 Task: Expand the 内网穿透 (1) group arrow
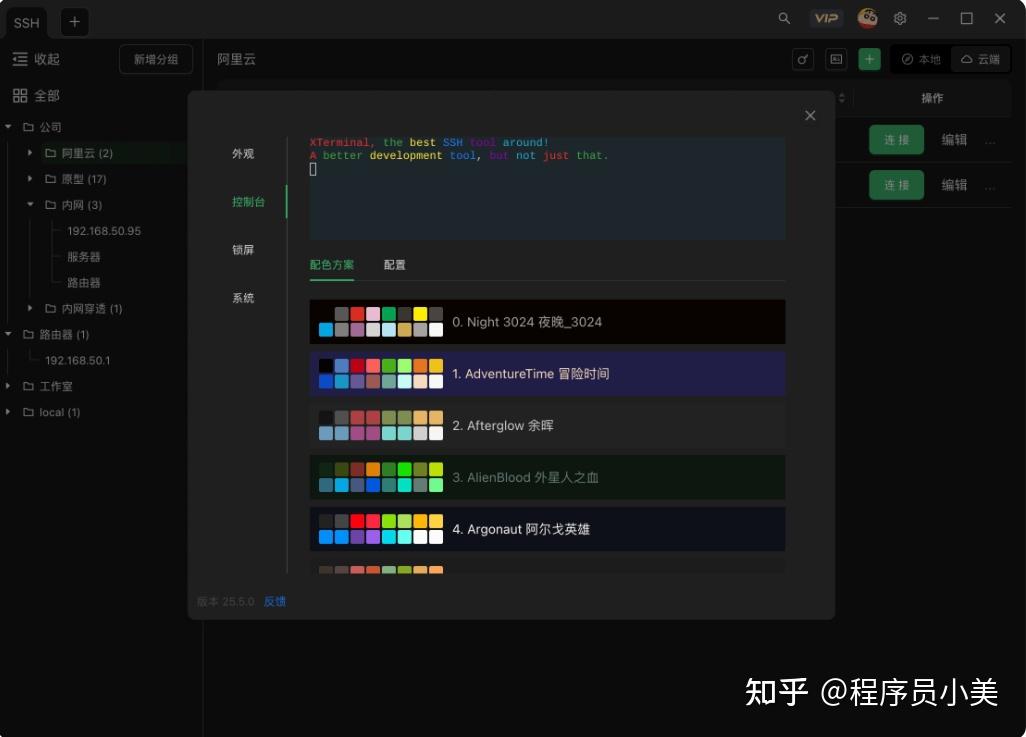pos(30,308)
